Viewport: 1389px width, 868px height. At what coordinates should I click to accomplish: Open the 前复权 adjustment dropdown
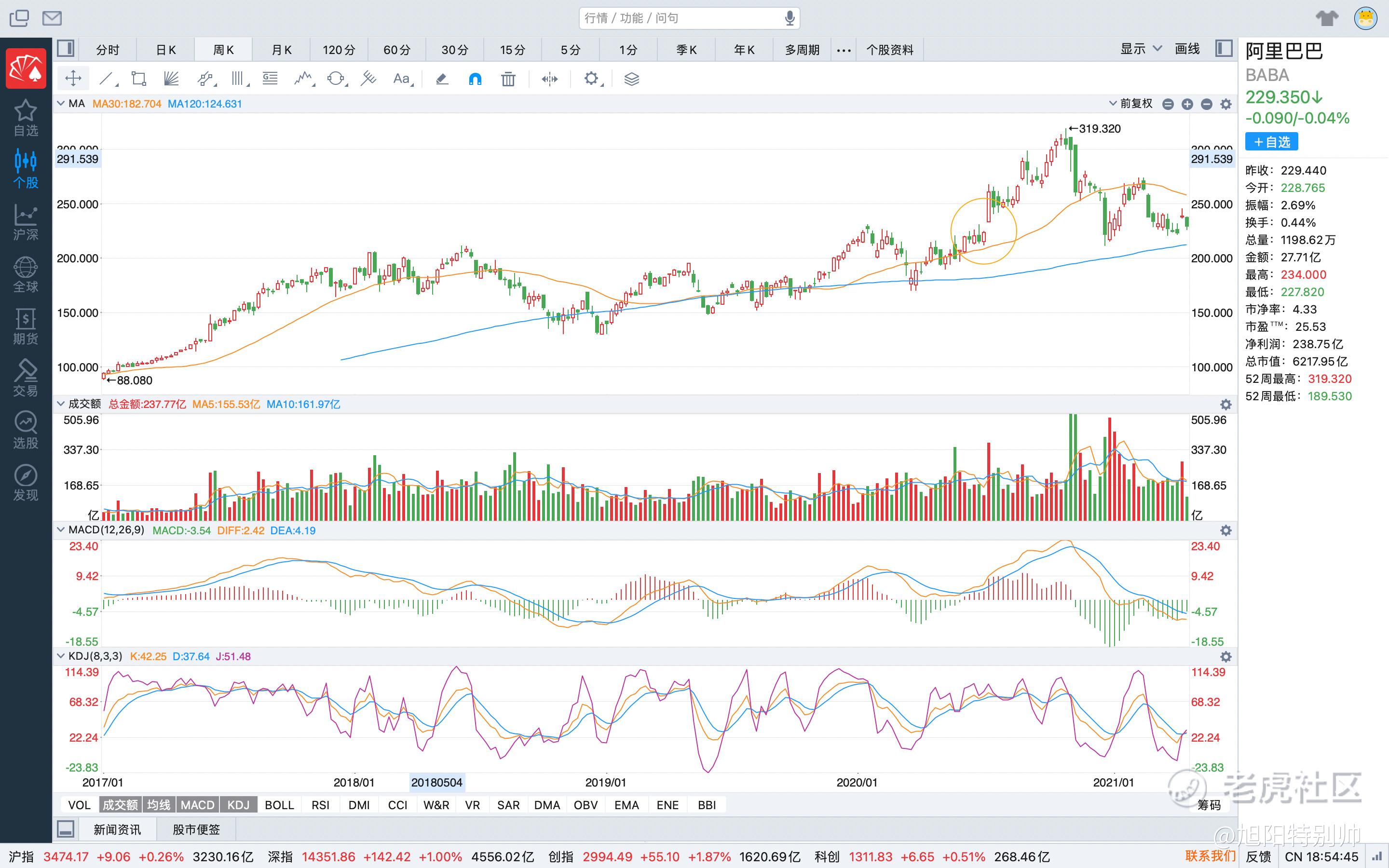1130,103
